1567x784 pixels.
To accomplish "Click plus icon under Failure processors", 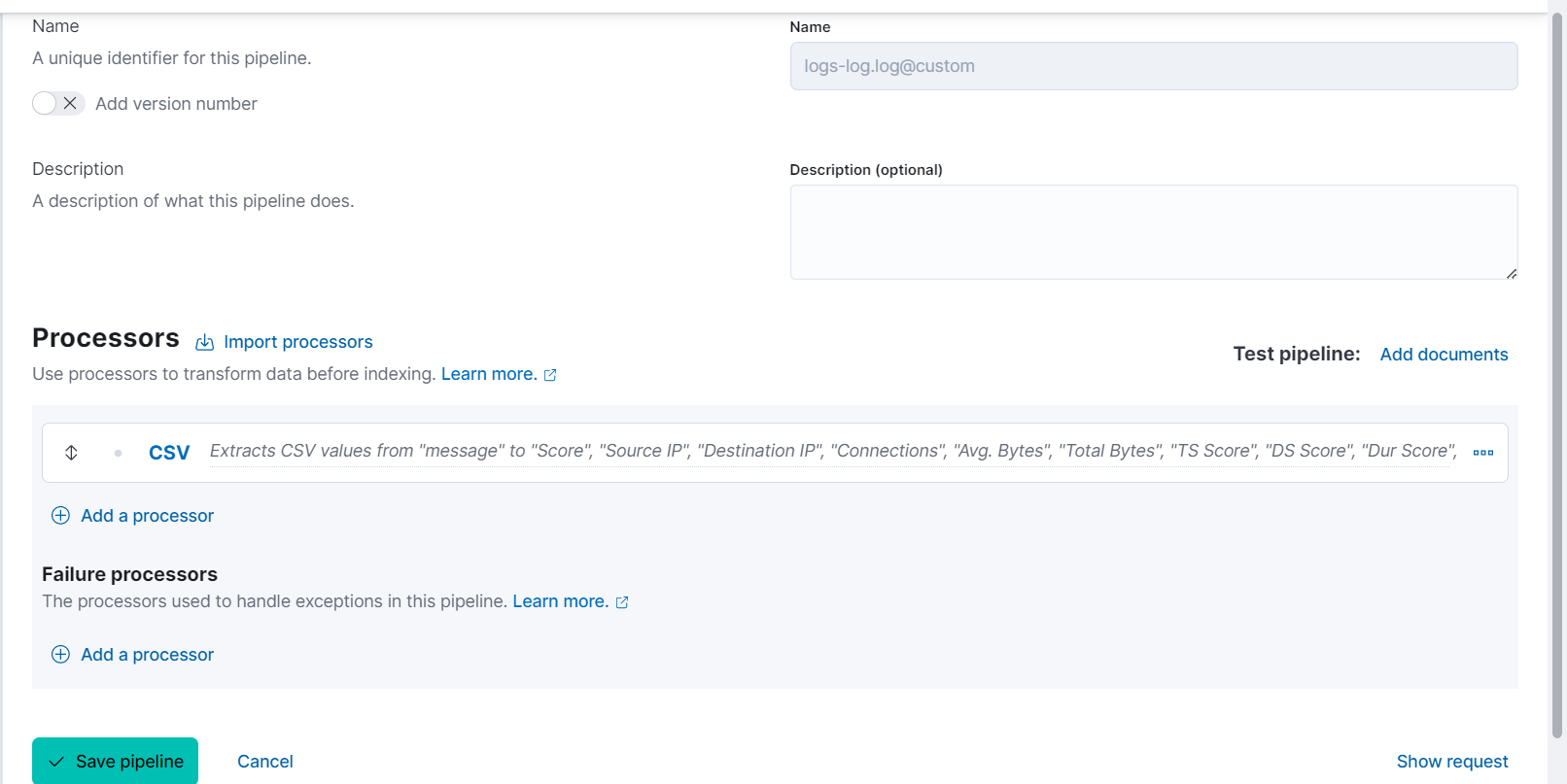I will click(60, 655).
